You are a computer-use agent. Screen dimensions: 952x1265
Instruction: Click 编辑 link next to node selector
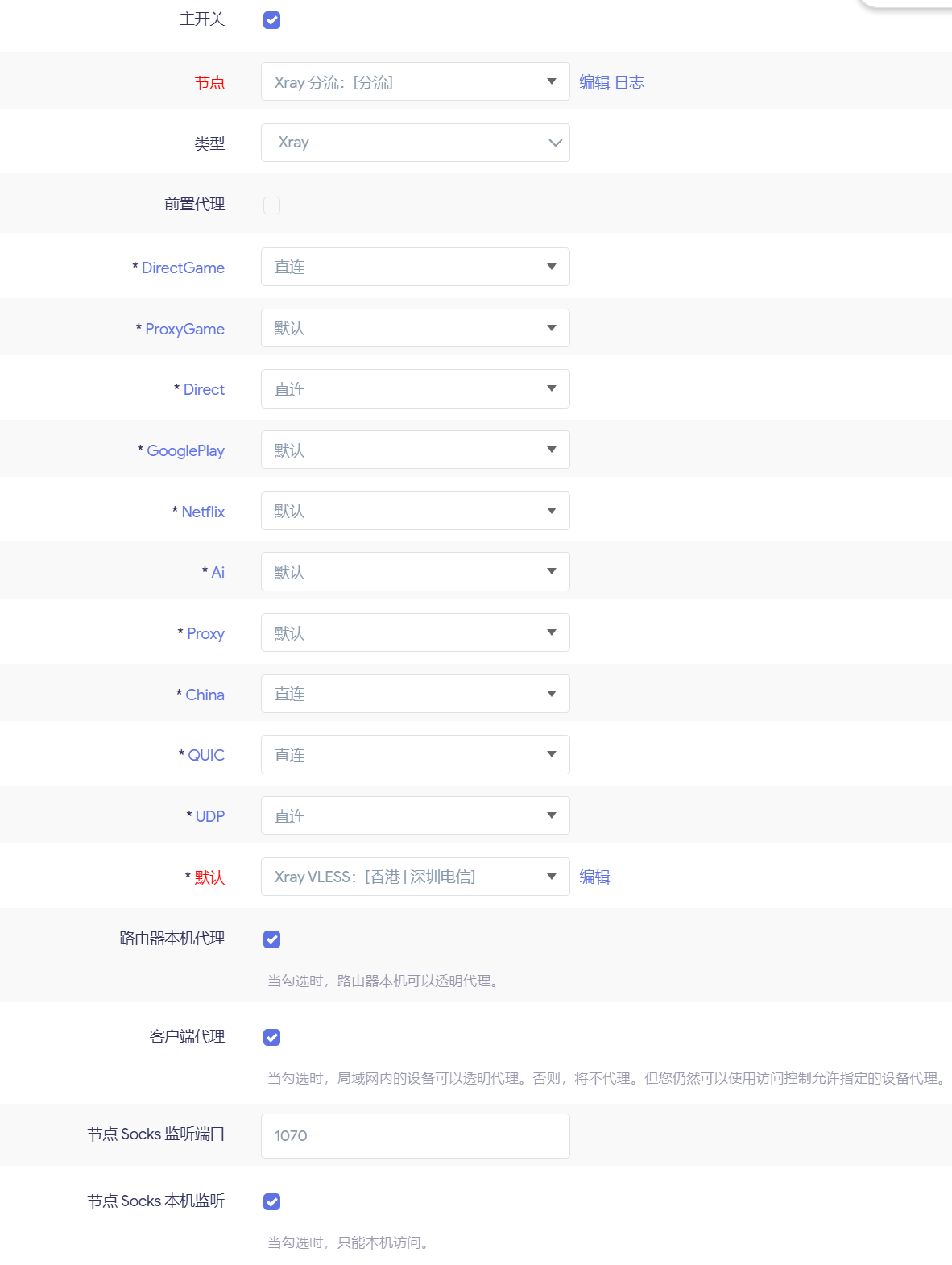594,82
